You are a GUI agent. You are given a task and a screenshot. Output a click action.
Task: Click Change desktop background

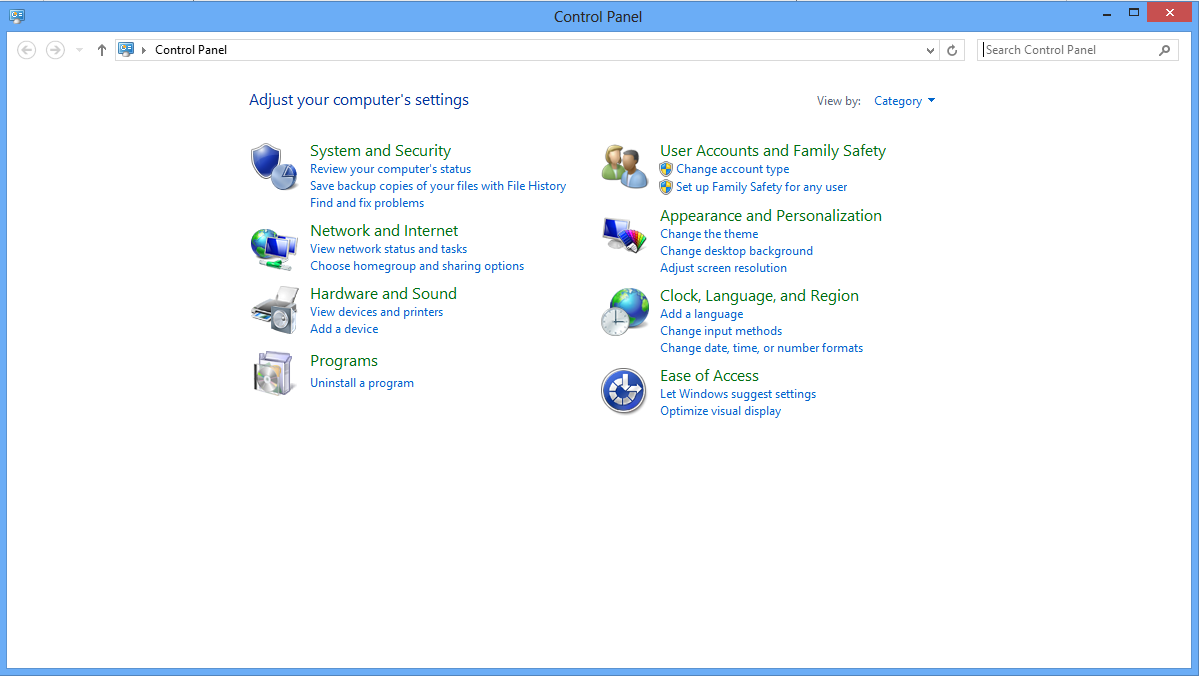pyautogui.click(x=736, y=251)
